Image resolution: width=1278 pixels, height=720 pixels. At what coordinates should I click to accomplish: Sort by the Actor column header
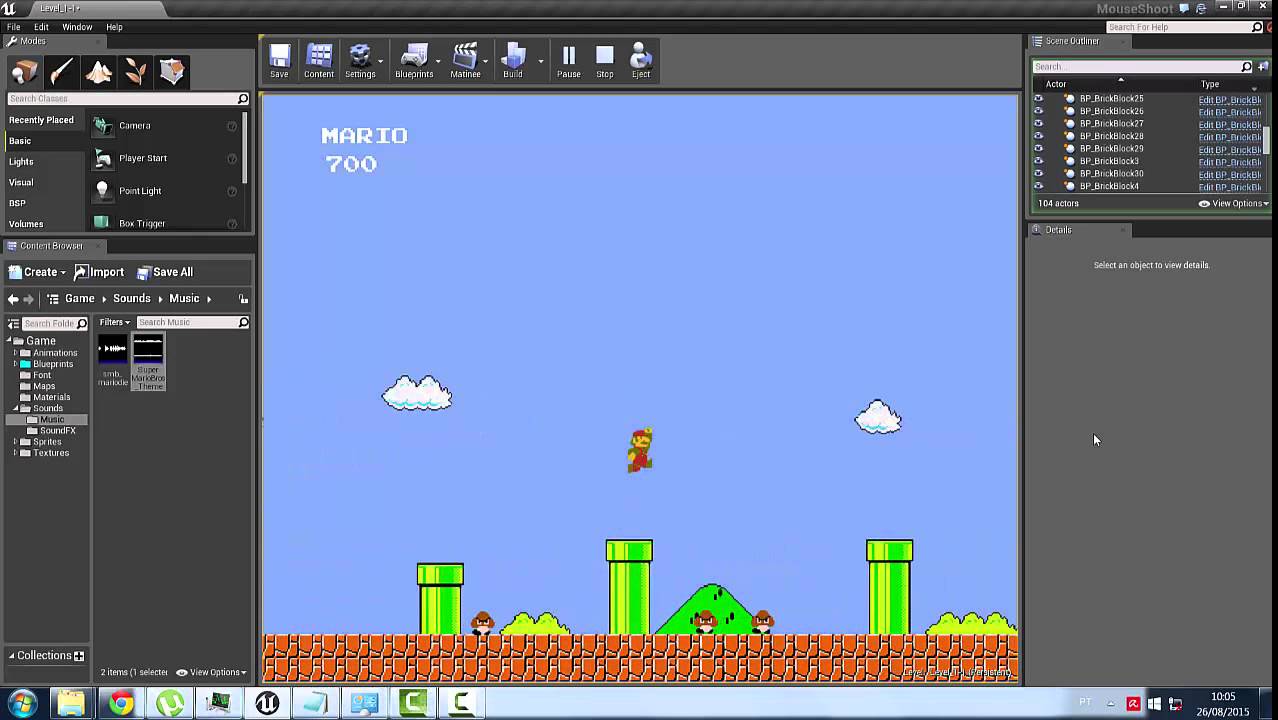click(x=1056, y=85)
